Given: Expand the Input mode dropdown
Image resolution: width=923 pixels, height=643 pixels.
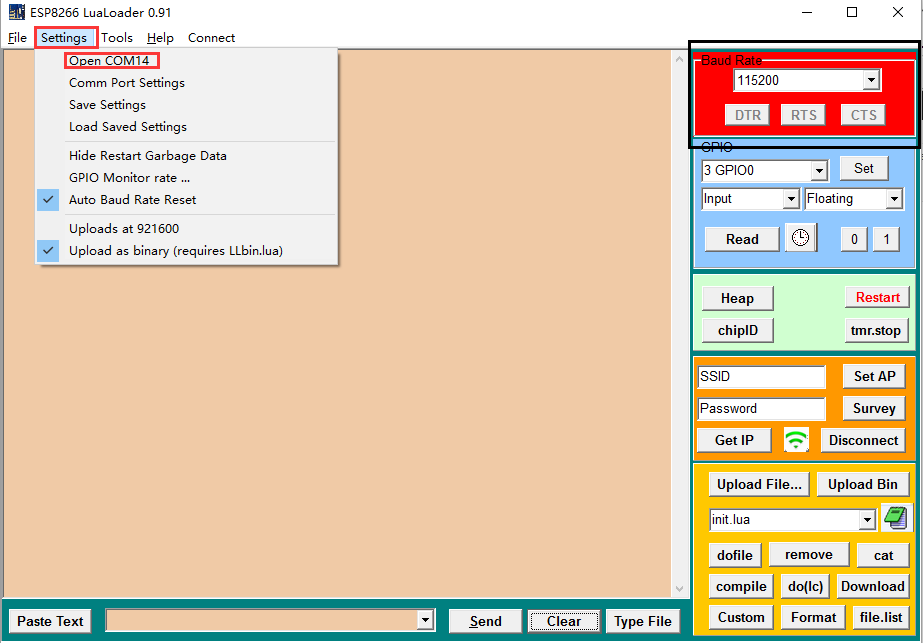Looking at the screenshot, I should point(791,199).
